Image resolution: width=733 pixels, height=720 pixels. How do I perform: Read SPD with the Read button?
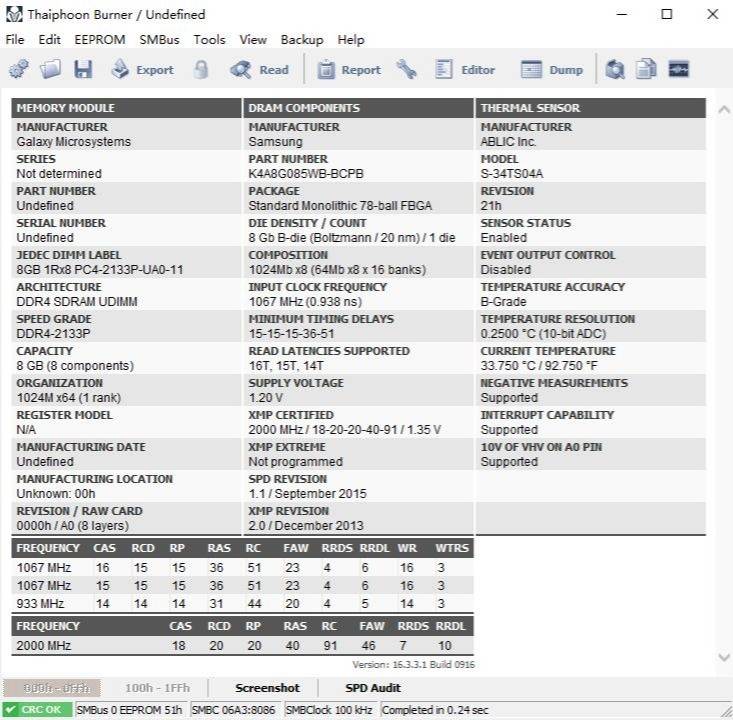(x=259, y=70)
